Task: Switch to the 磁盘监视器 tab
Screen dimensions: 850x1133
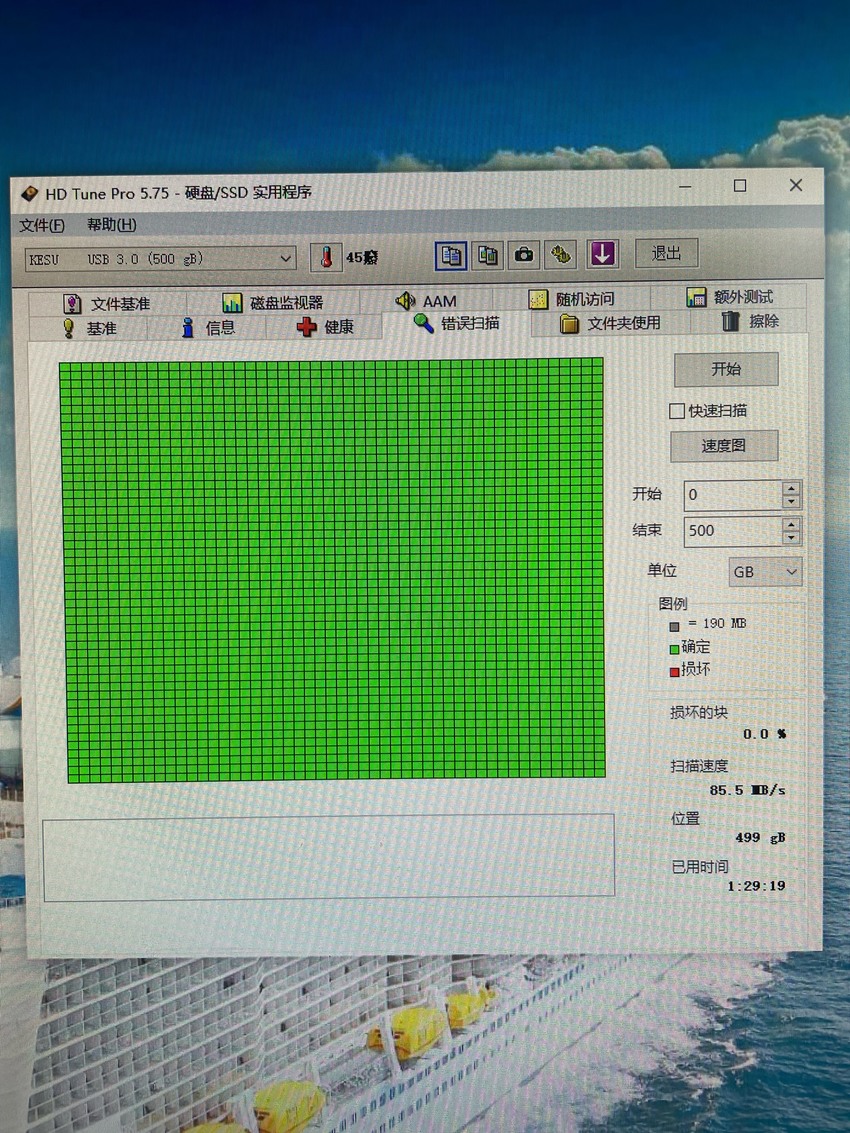Action: pos(272,302)
